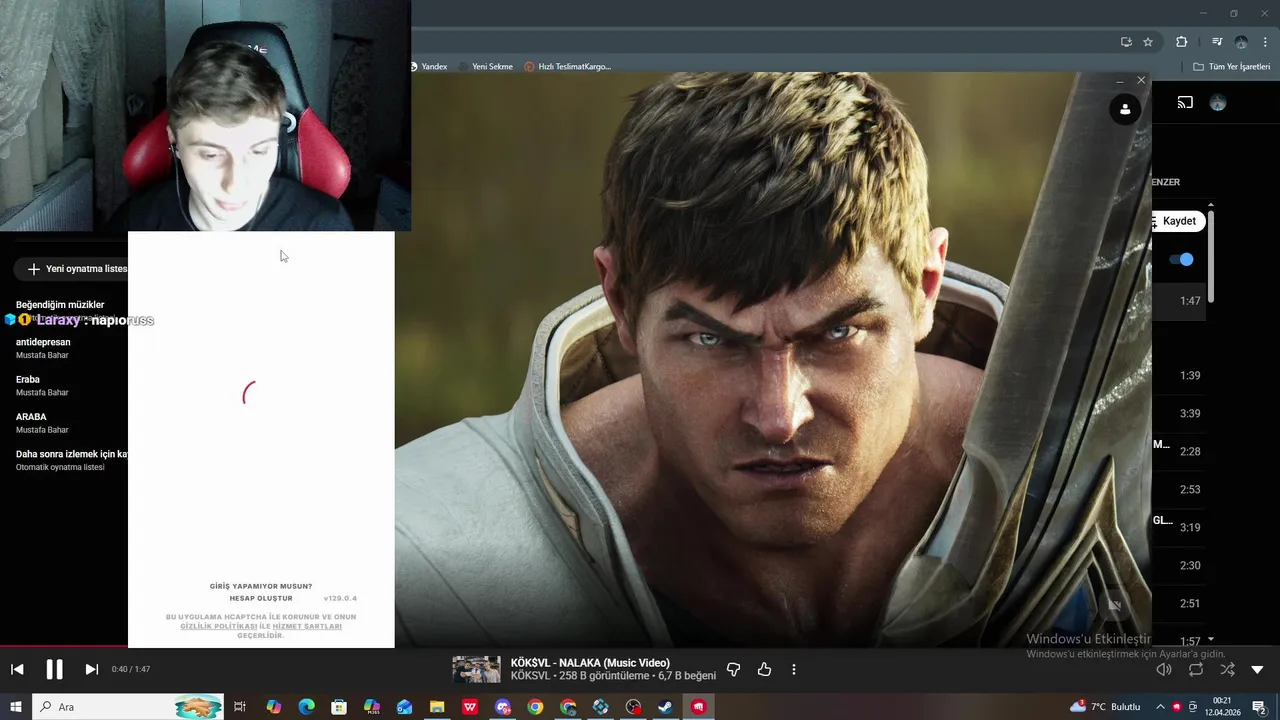Select the queue track lasting 3:39
Screen dimensions: 1280x720
1179,414
